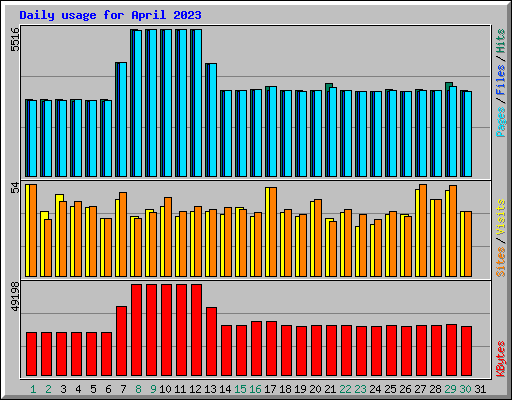
Task: Click day label 14 on the axis
Action: (225, 389)
